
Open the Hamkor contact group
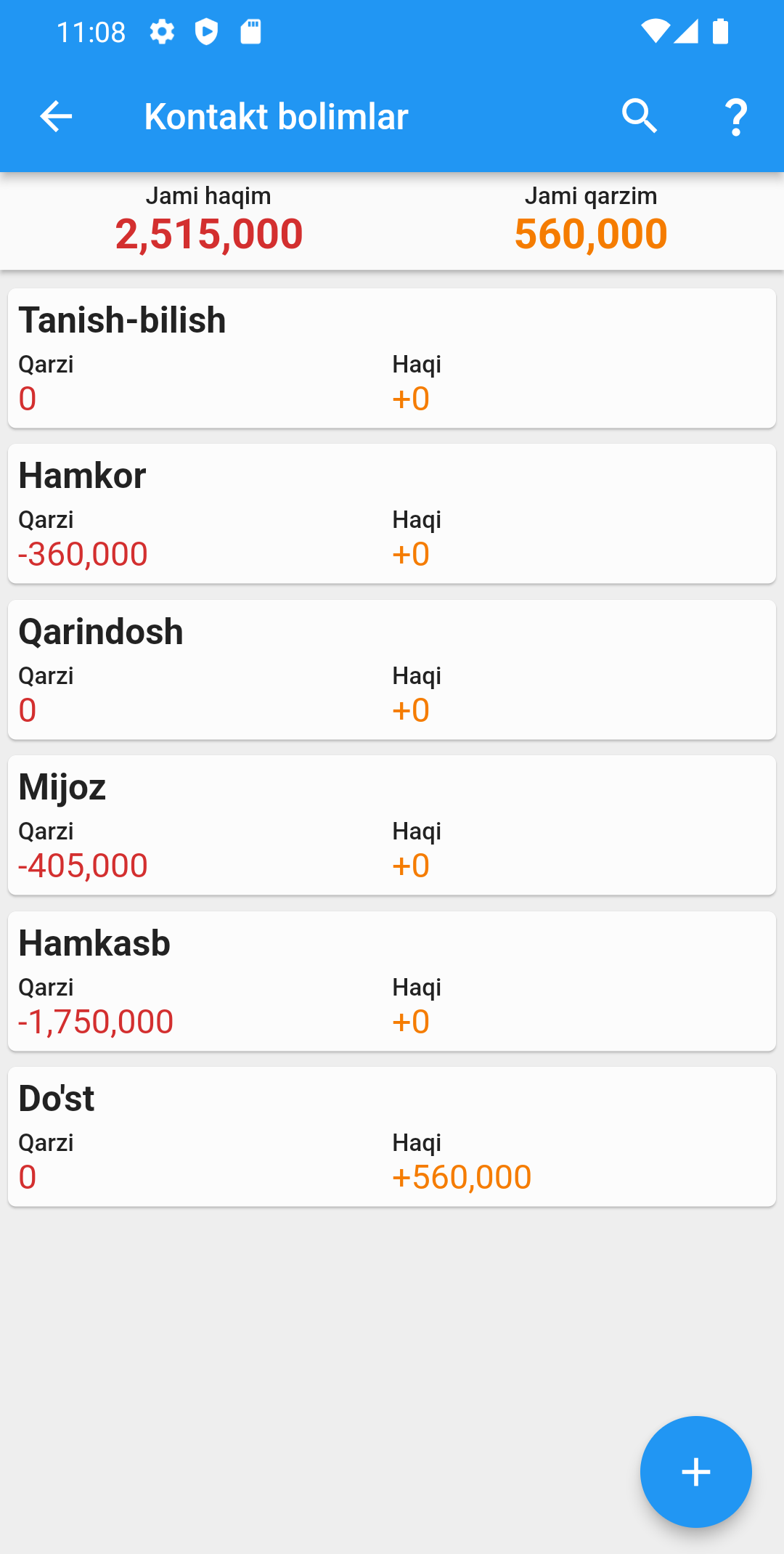click(392, 513)
